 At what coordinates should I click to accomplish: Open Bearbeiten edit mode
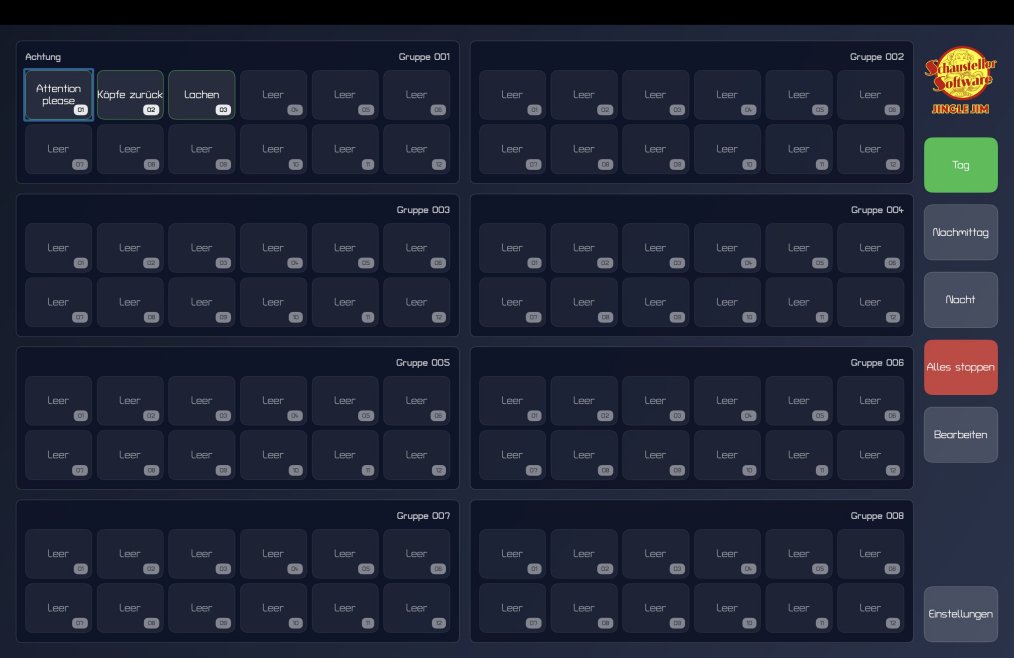pos(960,435)
